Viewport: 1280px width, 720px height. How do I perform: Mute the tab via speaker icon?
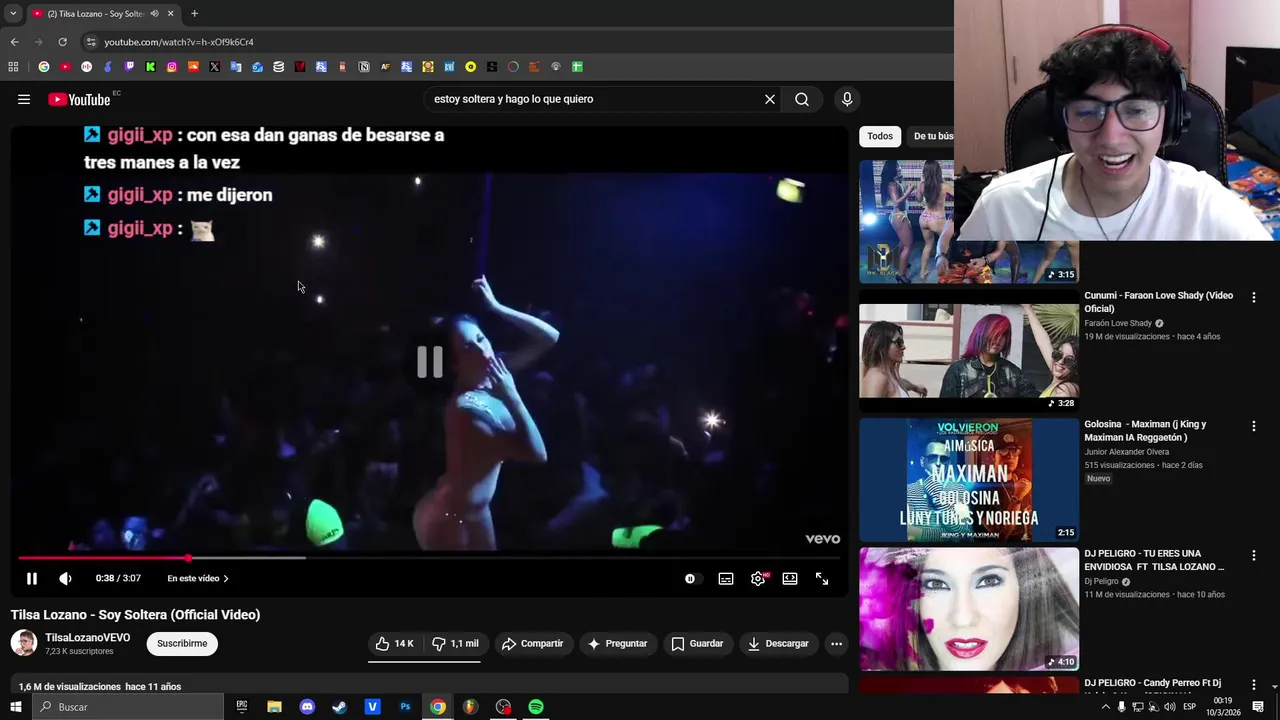(x=154, y=13)
